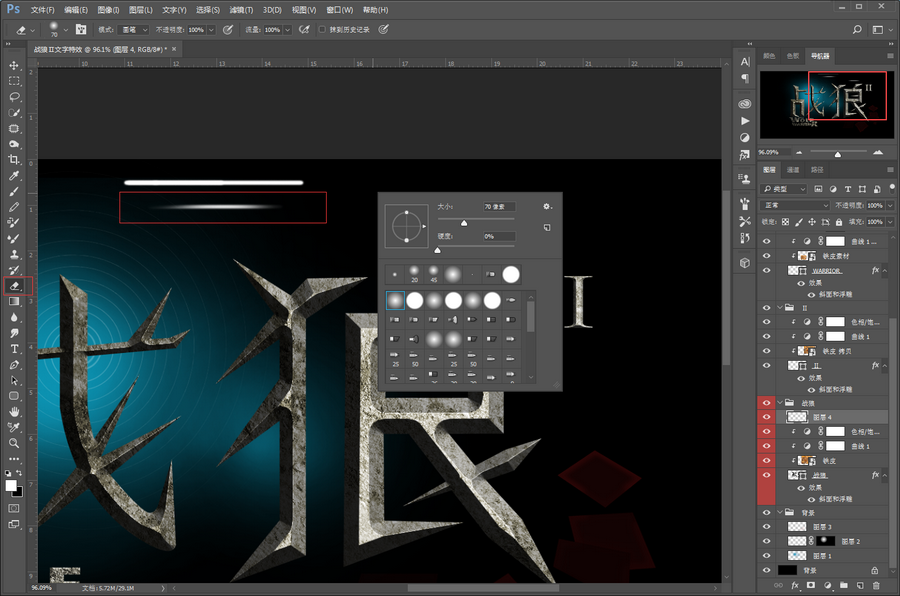Open the layer blend mode 正常 dropdown
900x596 pixels.
(x=795, y=205)
